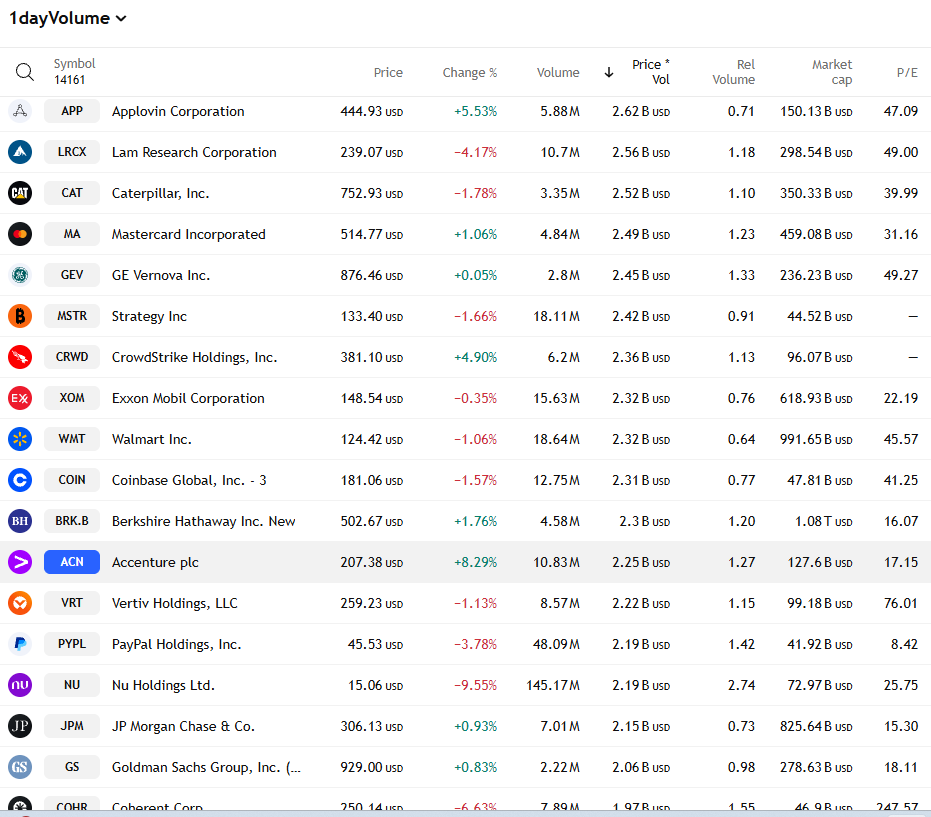931x817 pixels.
Task: Select the highlighted ACN ticker badge
Action: [72, 562]
